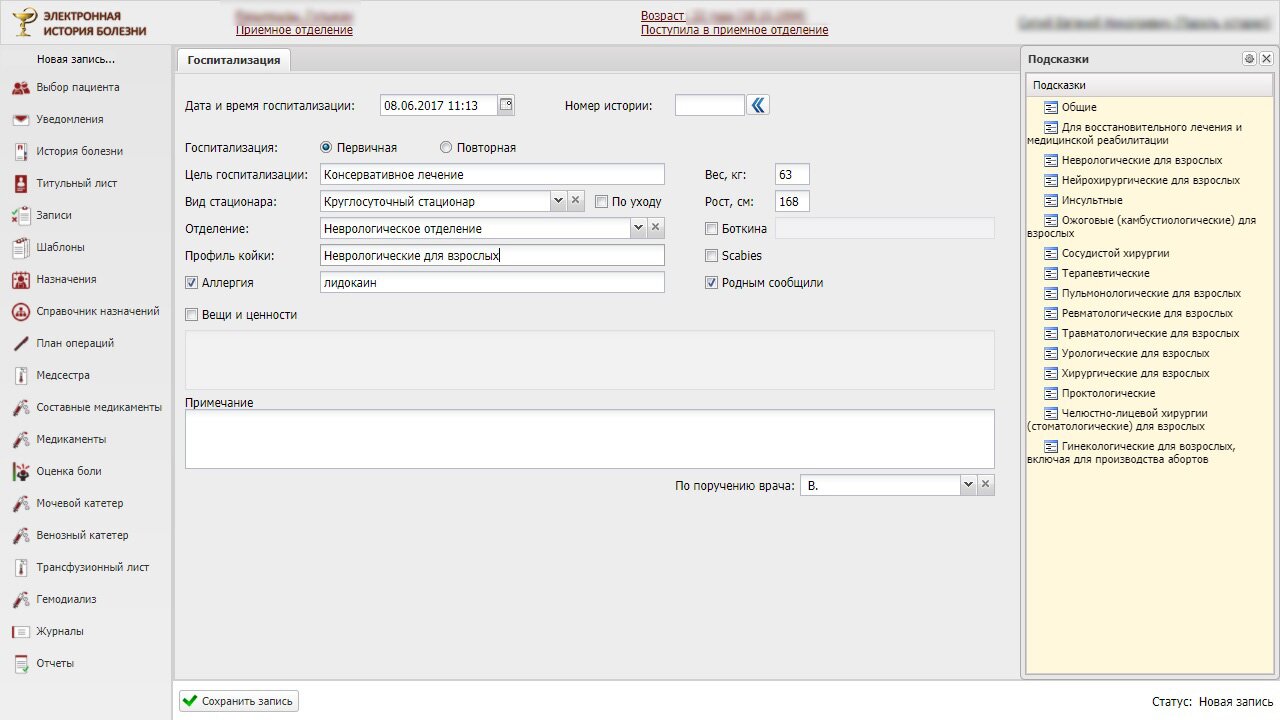Open the Выбор пациента sidebar icon
The width and height of the screenshot is (1280, 720).
[x=20, y=88]
